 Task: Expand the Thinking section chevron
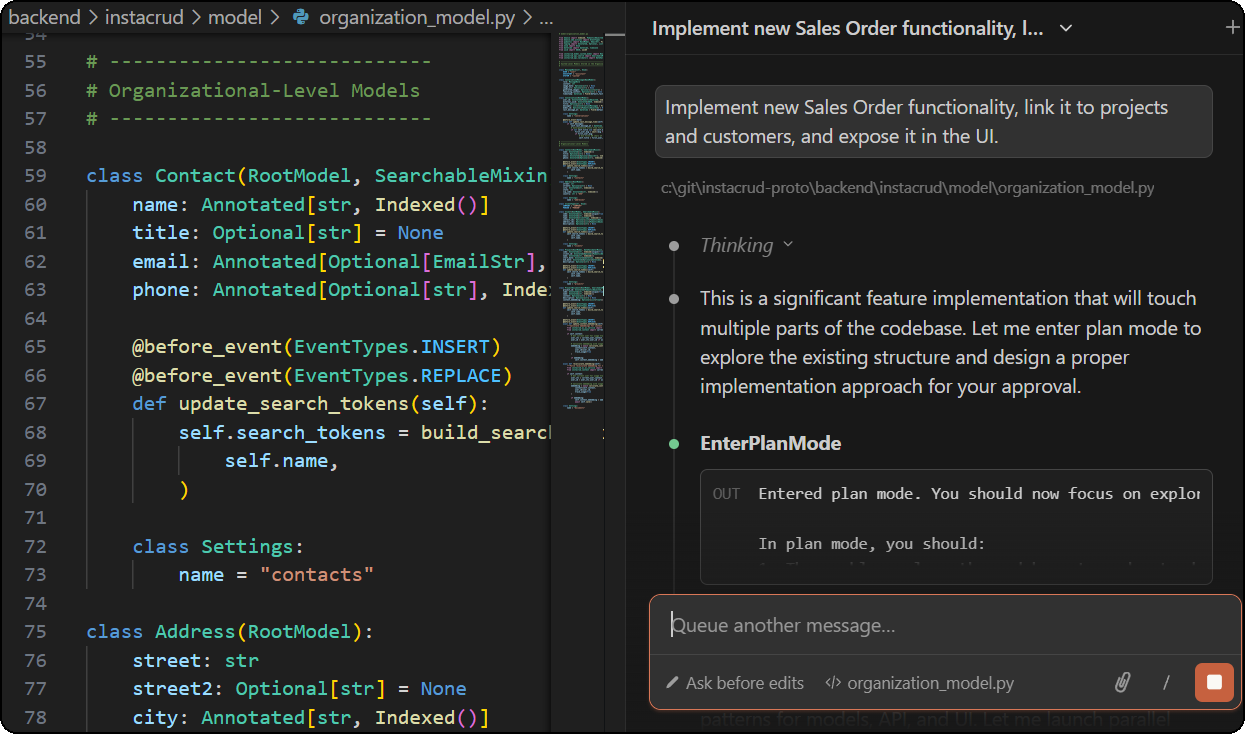tap(788, 245)
